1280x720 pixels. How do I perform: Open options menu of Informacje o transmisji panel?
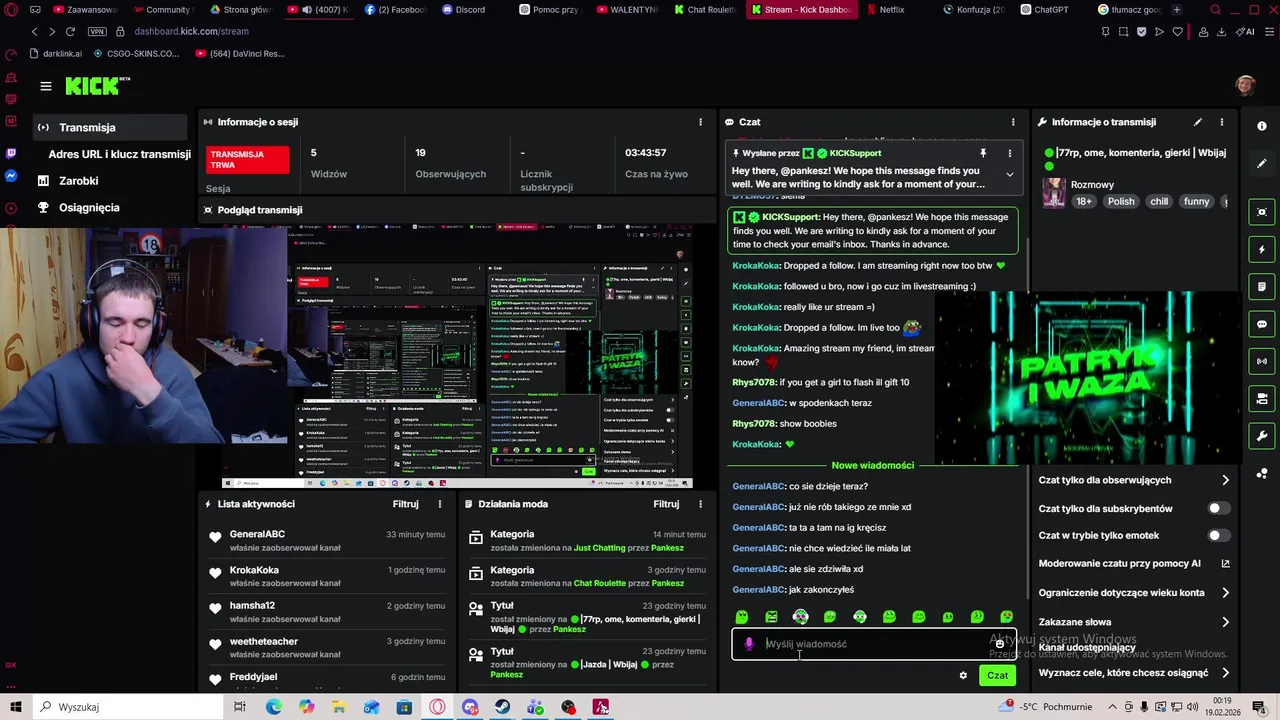click(x=1221, y=122)
